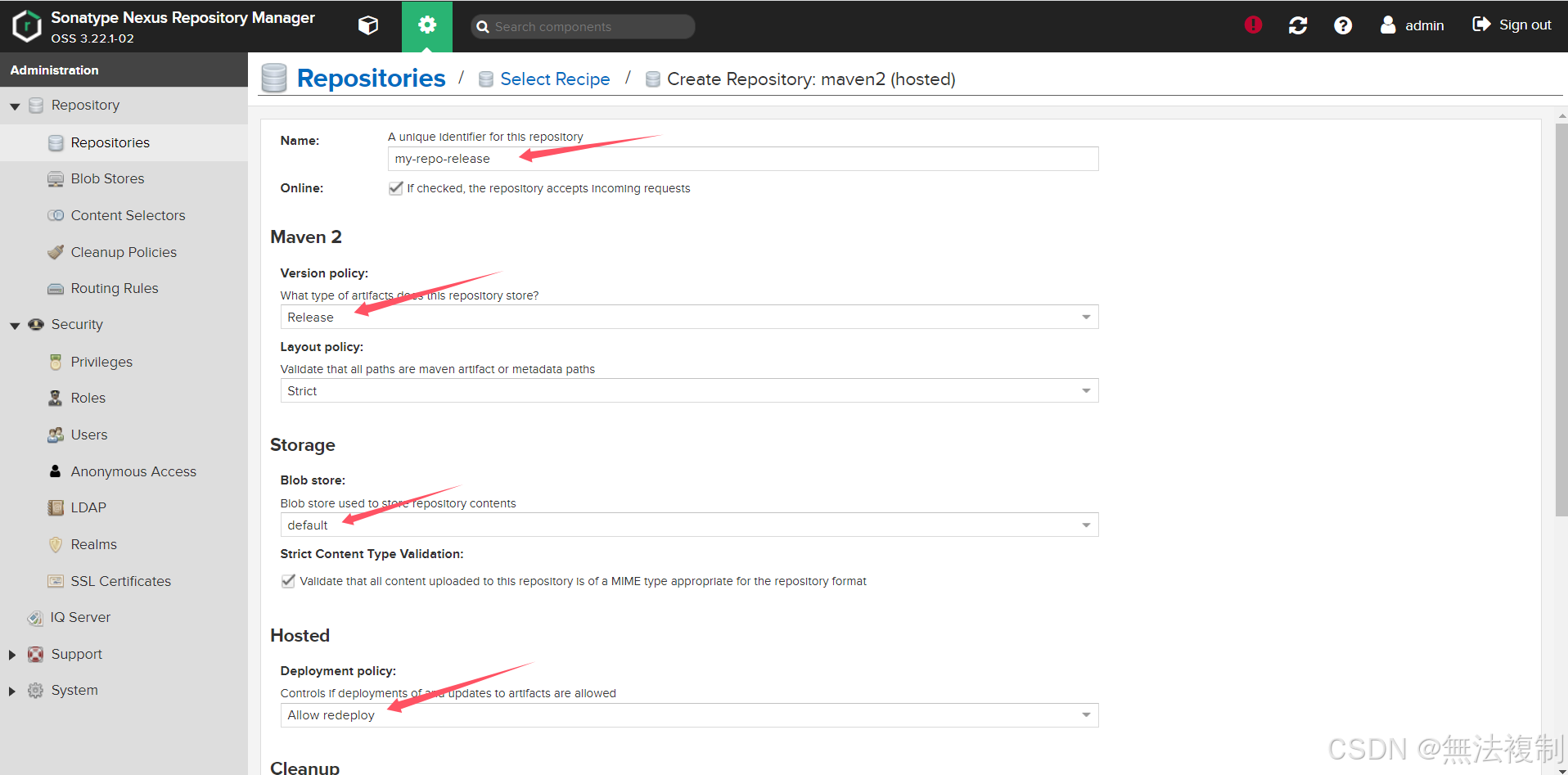Click the Routing Rules icon
Viewport: 1568px width, 775px height.
coord(56,289)
